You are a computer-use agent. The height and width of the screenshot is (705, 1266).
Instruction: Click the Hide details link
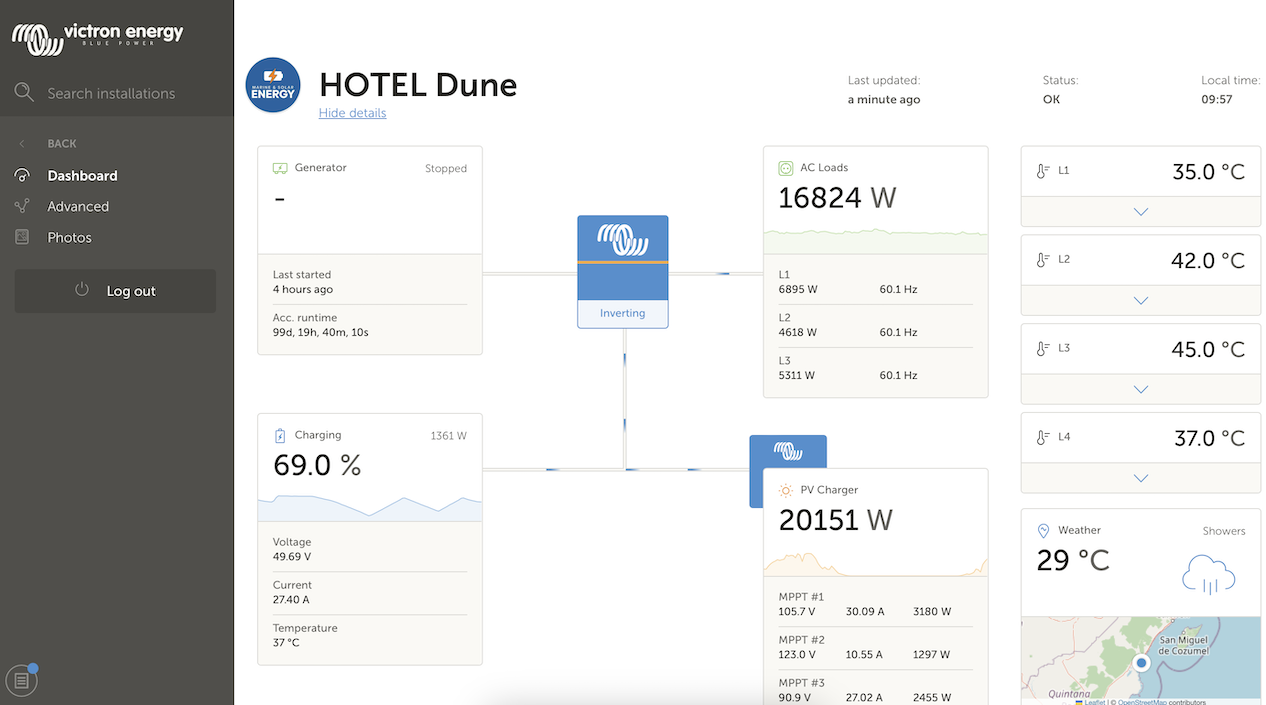point(352,113)
